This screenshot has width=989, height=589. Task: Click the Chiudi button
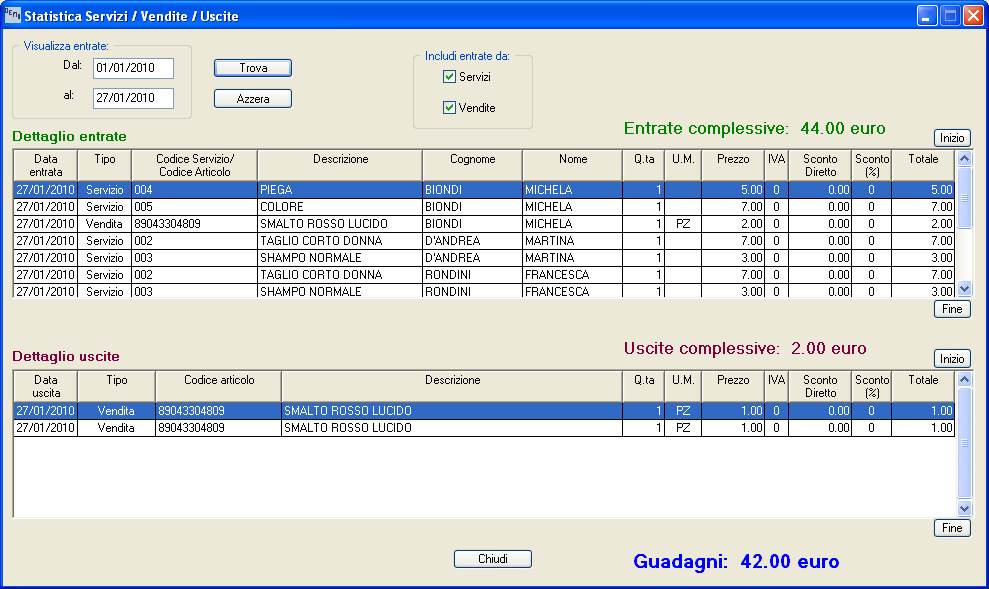(x=493, y=559)
